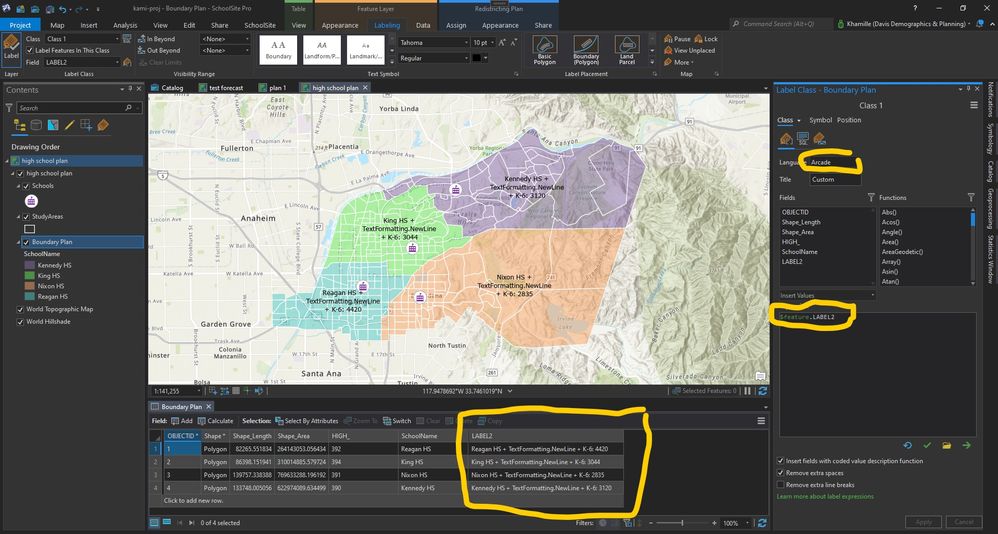Uncheck the World Hillshade layer visibility
This screenshot has height=534, width=998.
[x=20, y=321]
